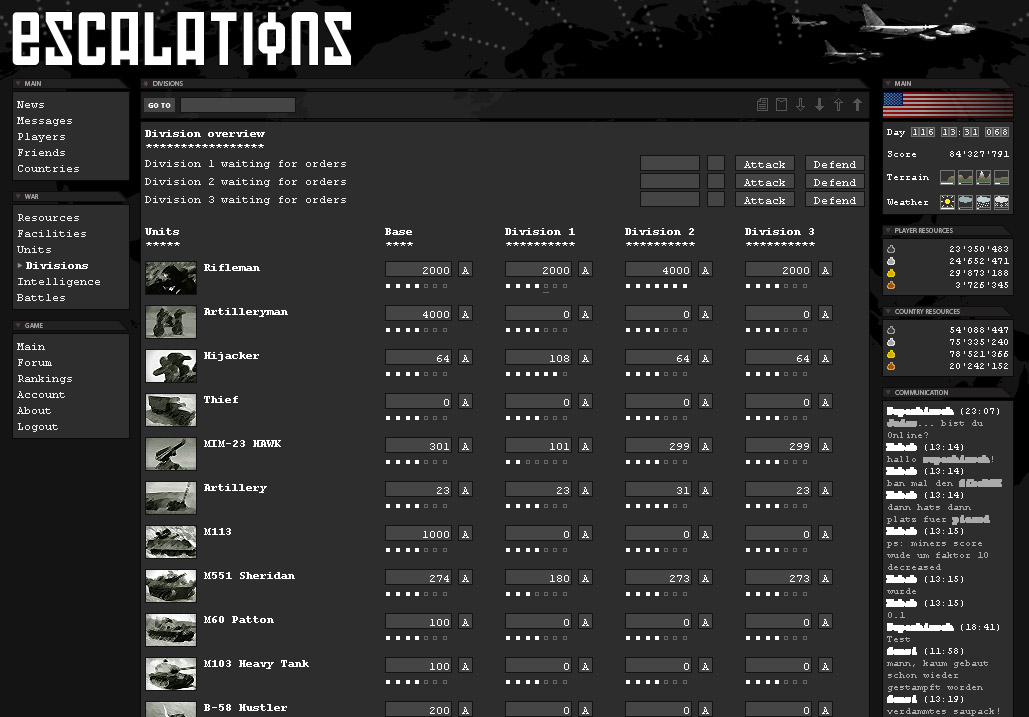Select the sunny weather icon

(947, 202)
